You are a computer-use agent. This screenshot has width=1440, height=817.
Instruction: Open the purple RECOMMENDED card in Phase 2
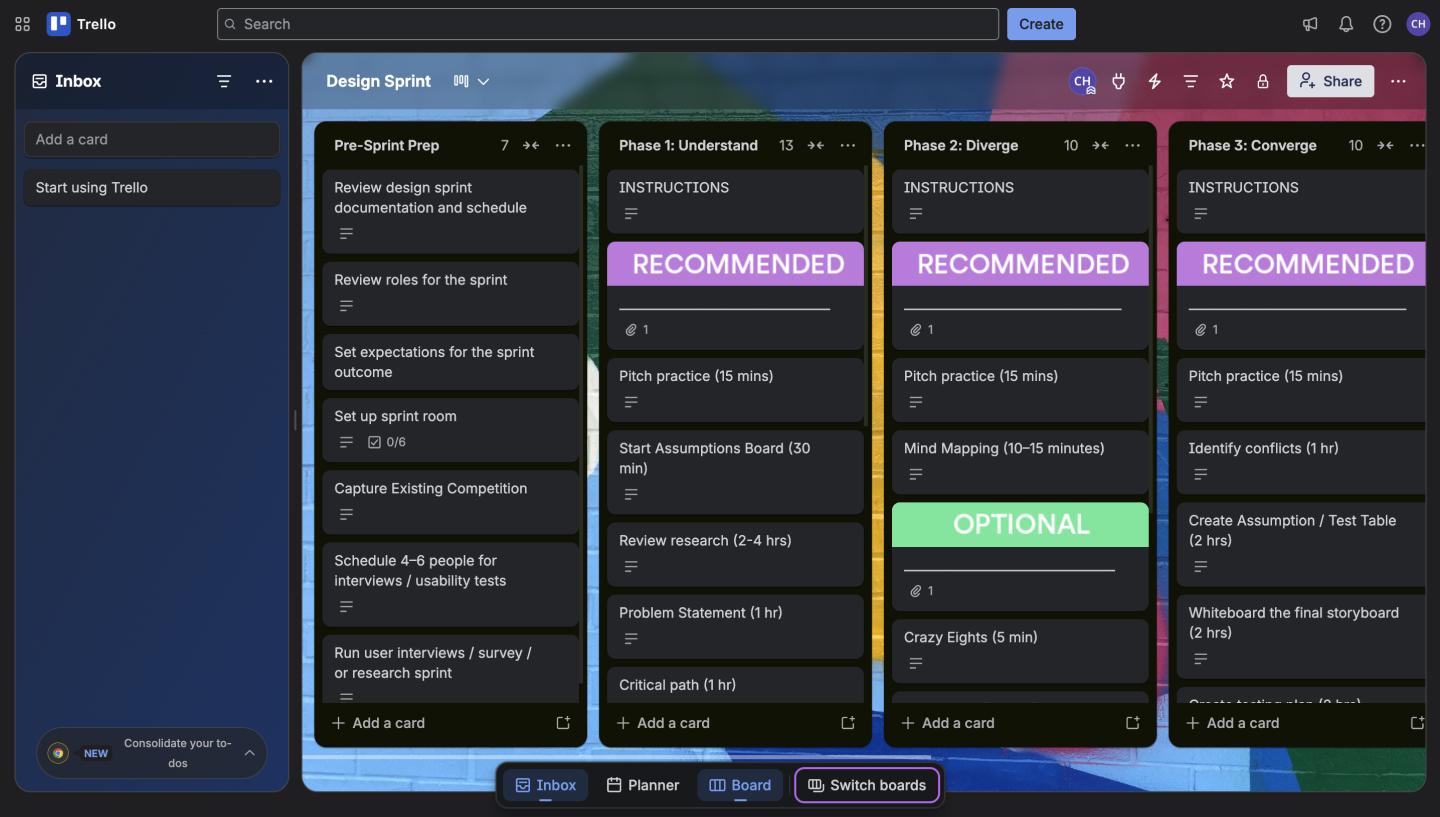tap(1020, 294)
